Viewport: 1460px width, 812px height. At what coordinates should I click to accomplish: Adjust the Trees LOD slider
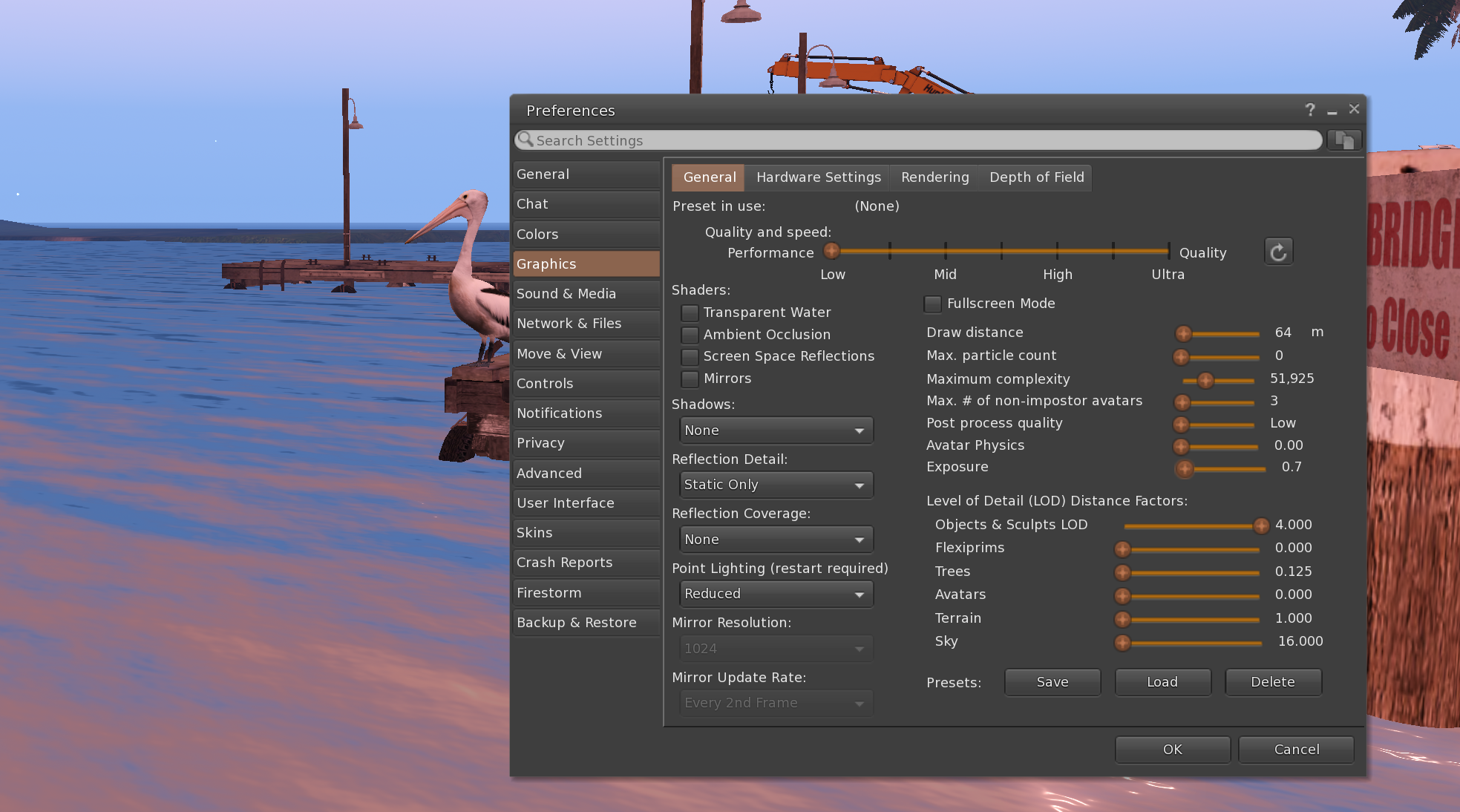coord(1188,573)
